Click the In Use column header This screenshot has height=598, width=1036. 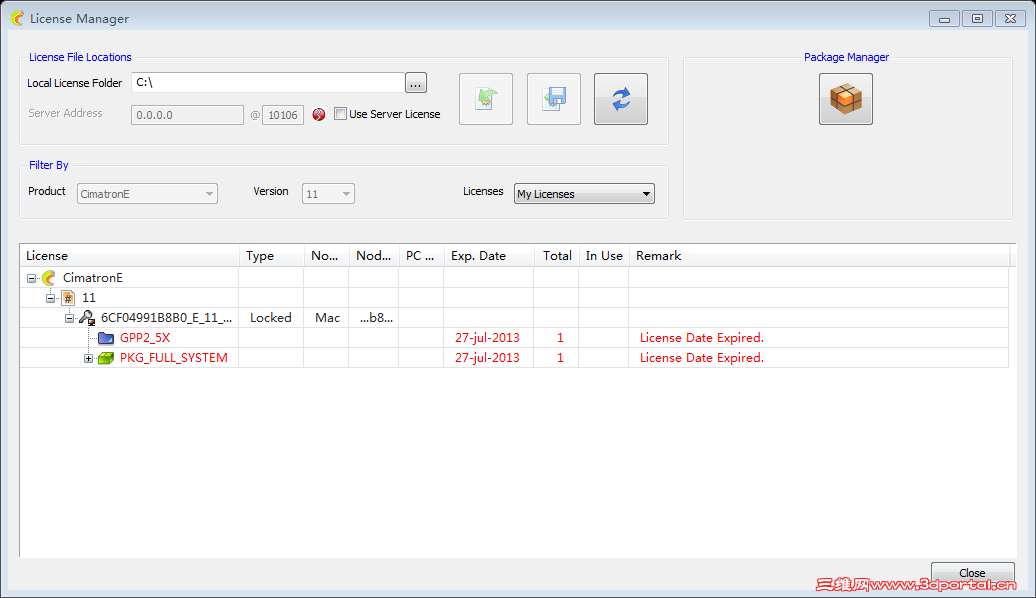[604, 256]
